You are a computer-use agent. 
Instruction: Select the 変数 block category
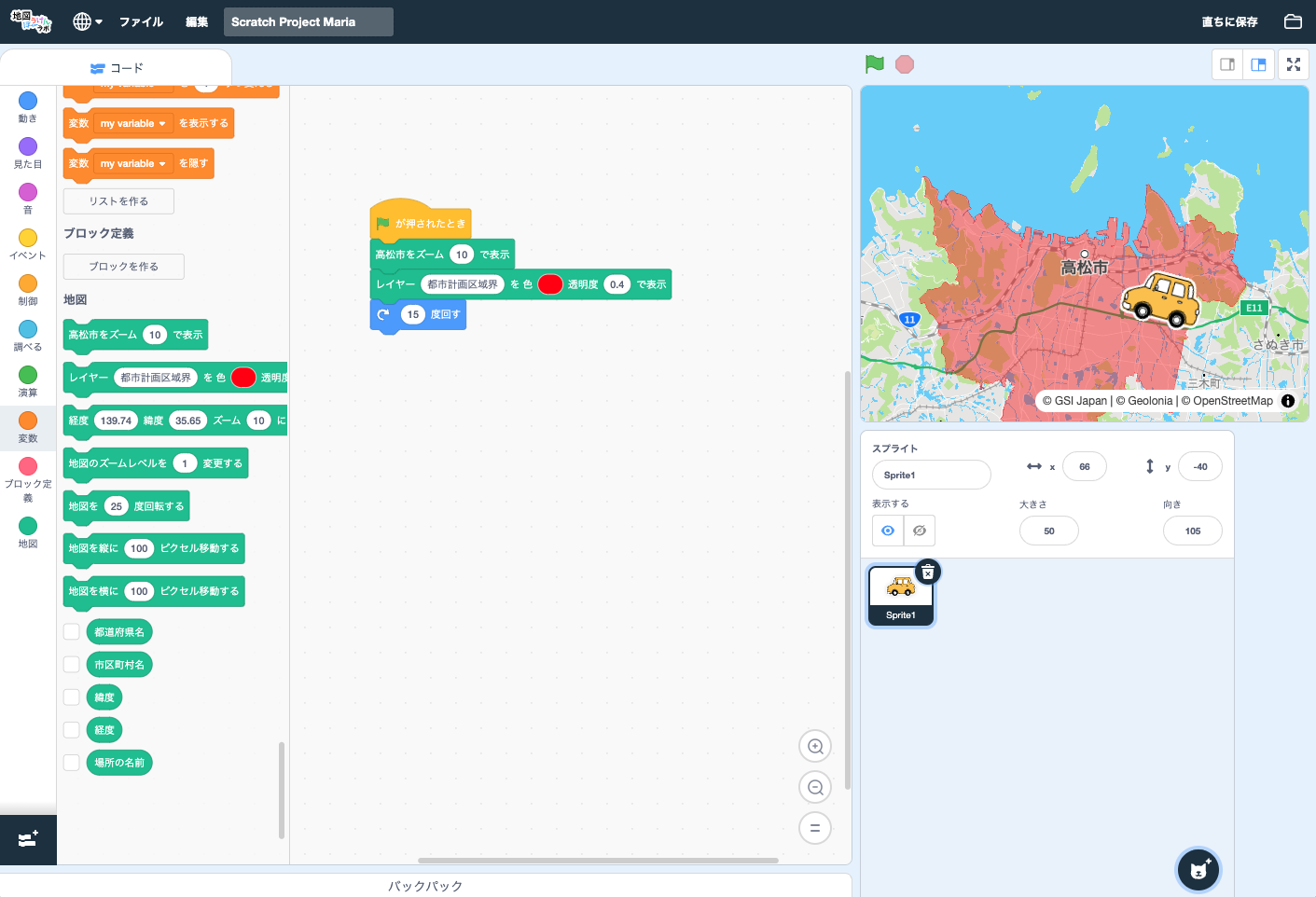pyautogui.click(x=28, y=427)
